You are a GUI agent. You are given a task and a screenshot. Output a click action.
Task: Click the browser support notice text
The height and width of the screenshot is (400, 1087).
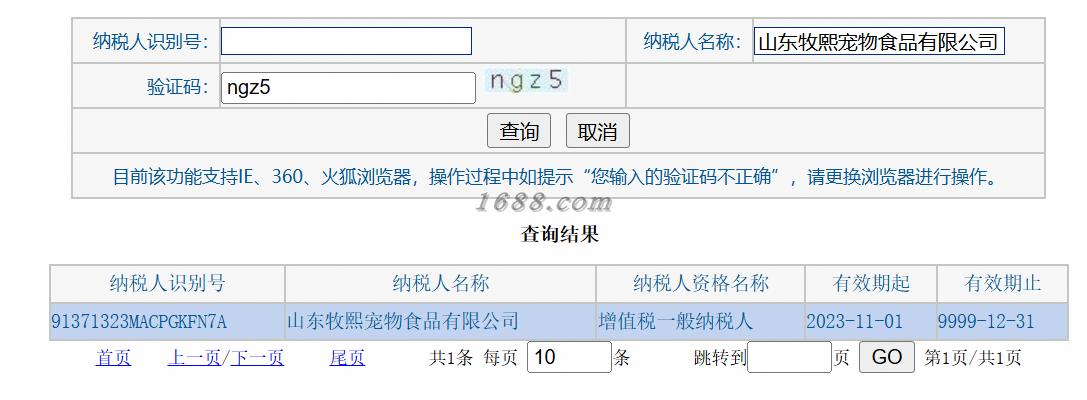pos(557,177)
